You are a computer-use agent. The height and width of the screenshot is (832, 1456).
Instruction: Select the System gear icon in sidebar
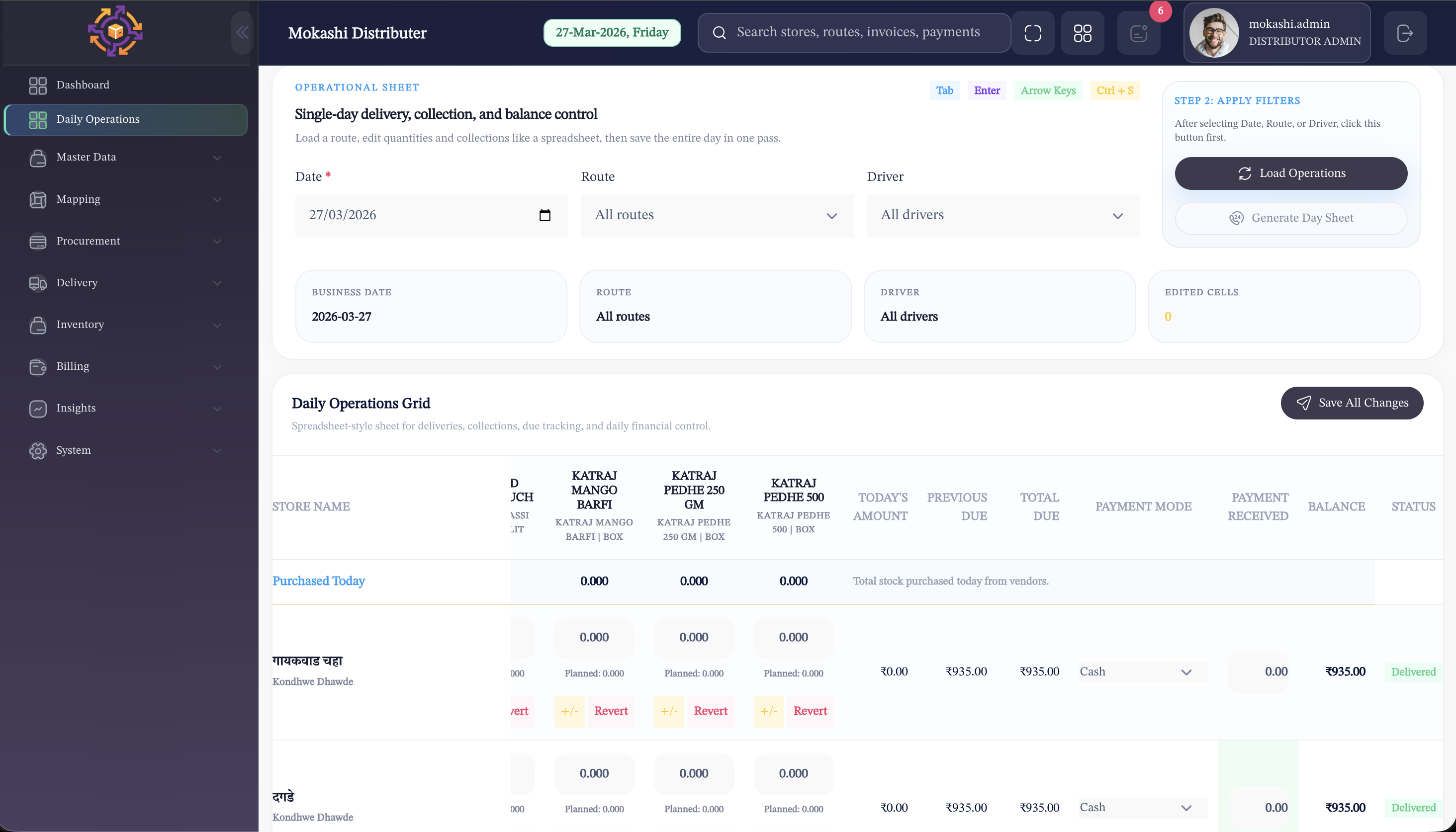tap(38, 450)
